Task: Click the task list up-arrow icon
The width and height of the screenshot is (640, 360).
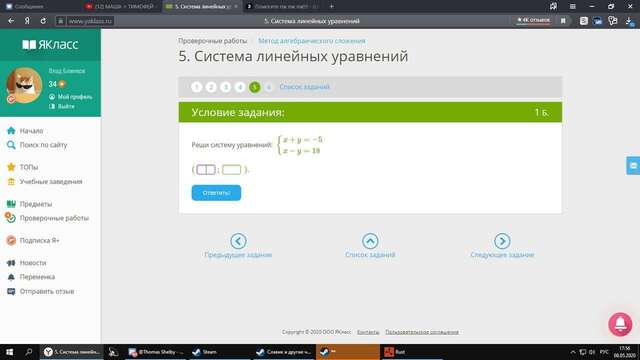Action: coord(370,241)
